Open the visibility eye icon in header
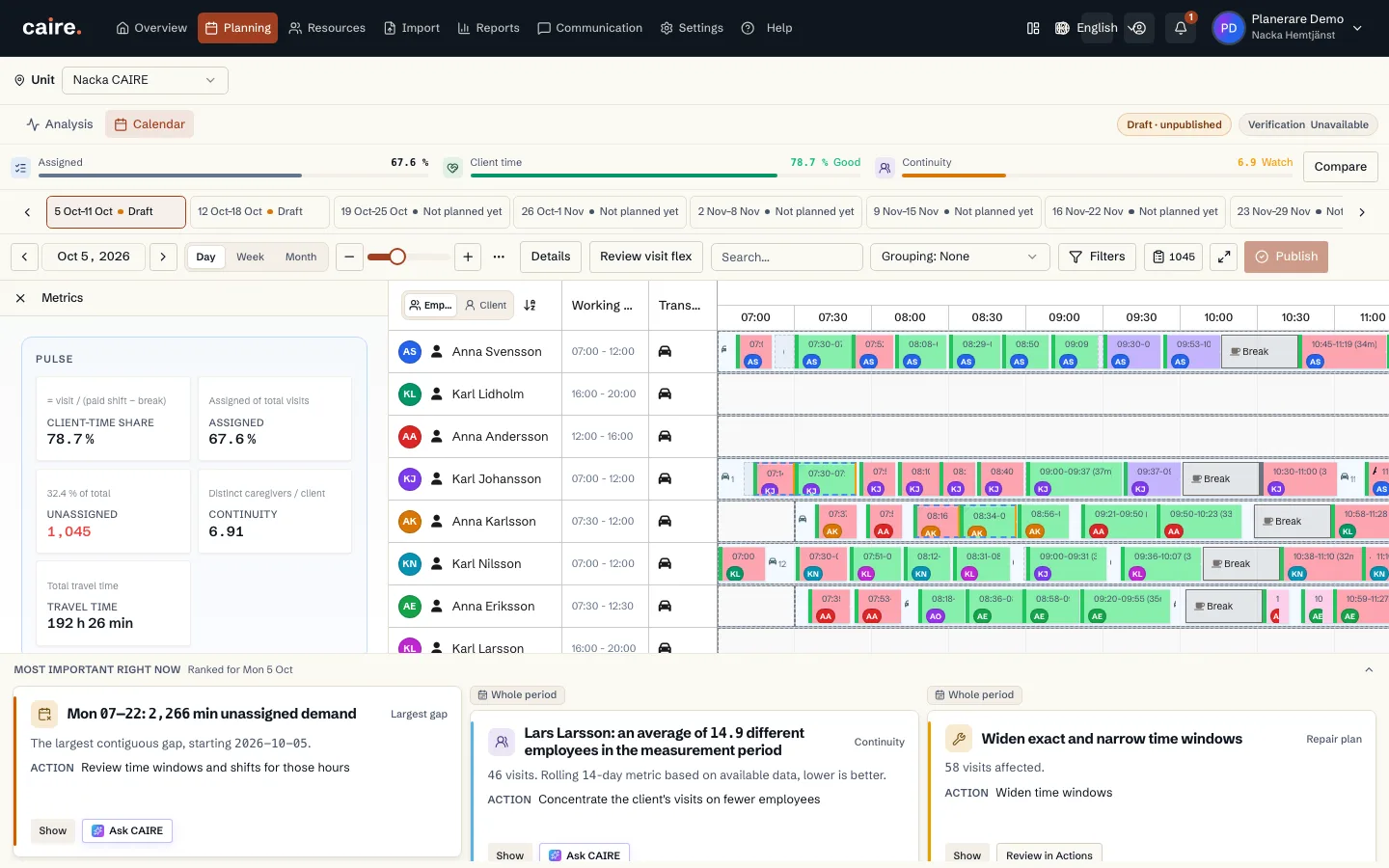This screenshot has height=868, width=1389. 1139,28
